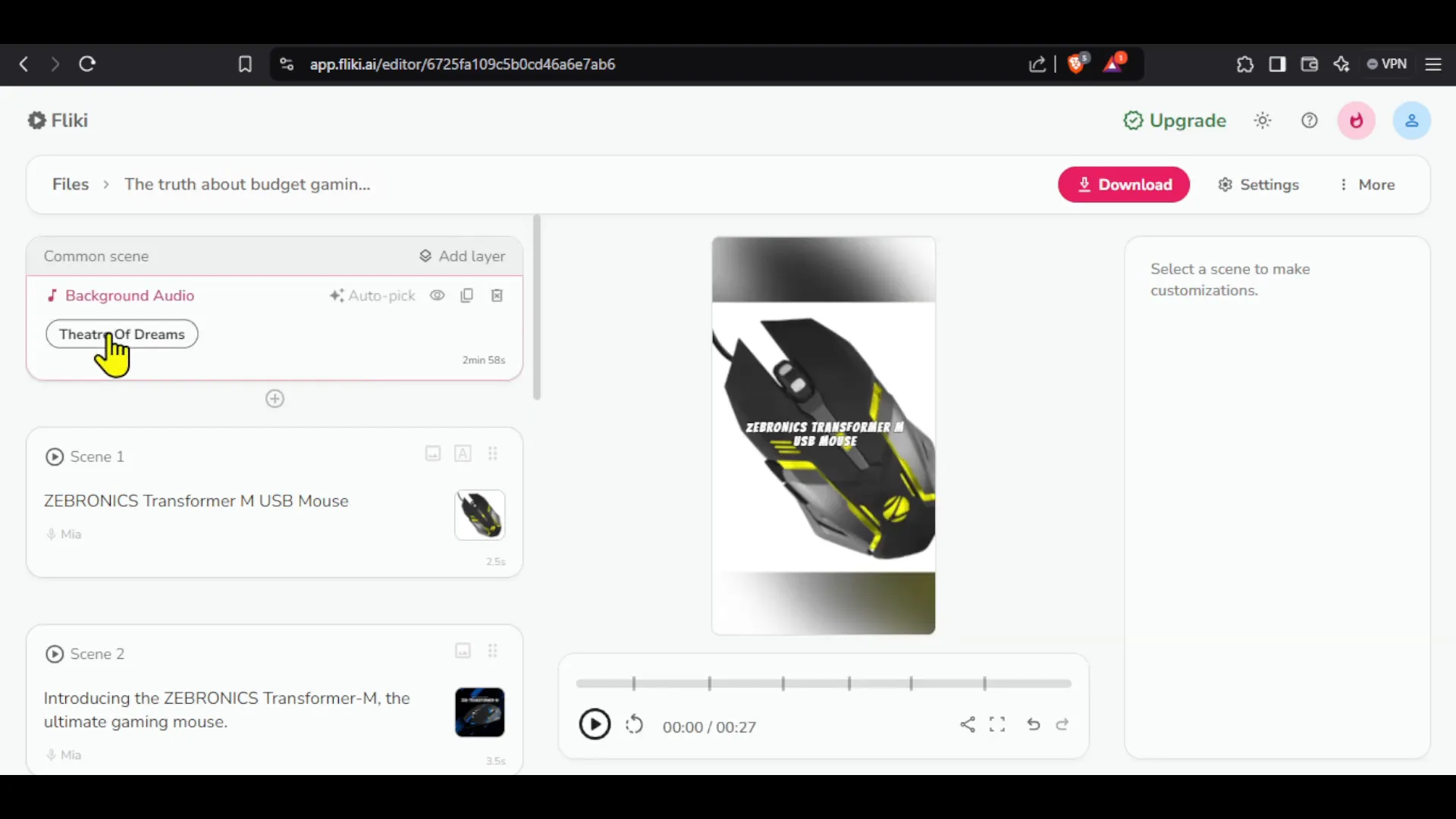
Task: Change Scene 1 voice Mia
Action: pos(64,535)
